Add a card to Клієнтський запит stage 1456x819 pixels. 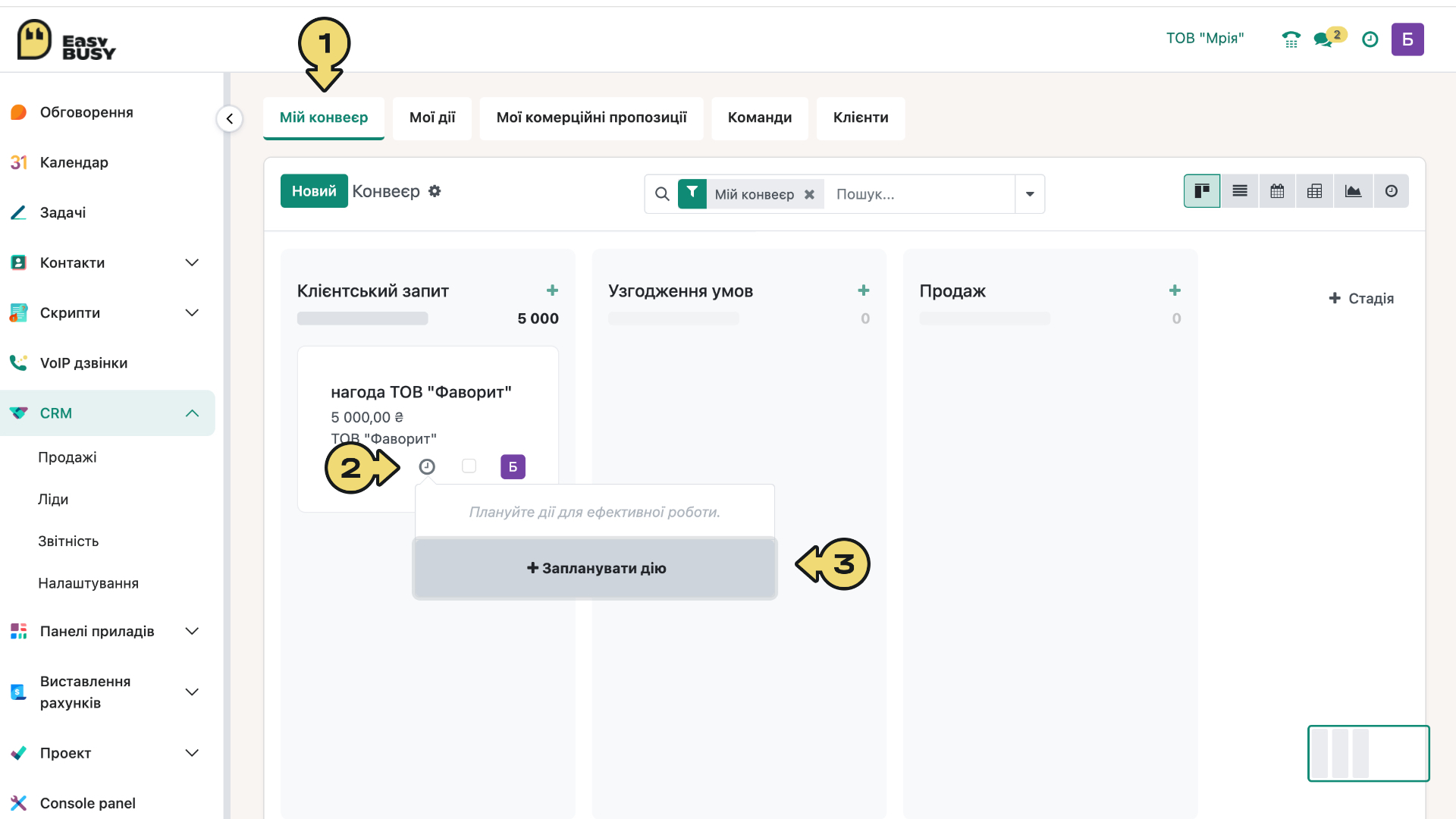point(552,290)
